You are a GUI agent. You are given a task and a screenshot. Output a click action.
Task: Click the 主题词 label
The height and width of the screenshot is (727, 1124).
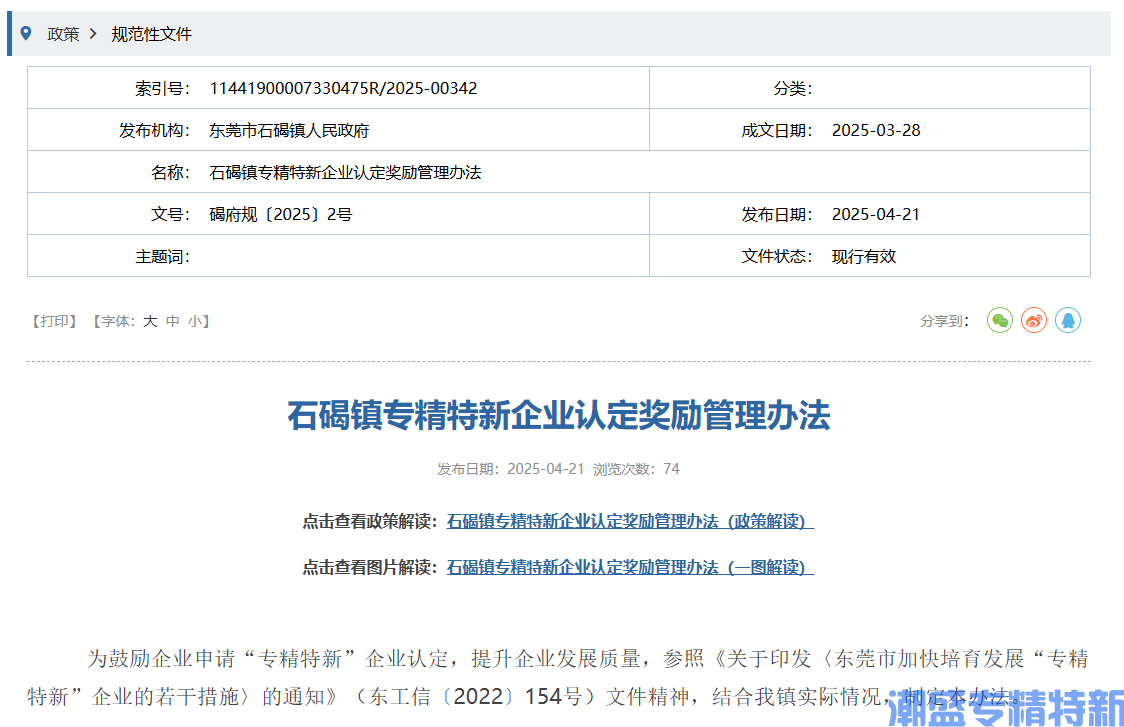pos(163,257)
